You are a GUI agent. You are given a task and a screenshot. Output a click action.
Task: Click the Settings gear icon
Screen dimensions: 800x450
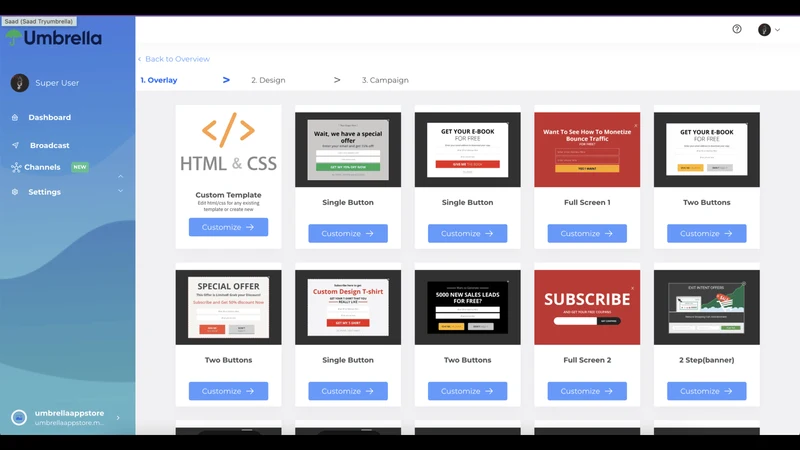tap(15, 192)
